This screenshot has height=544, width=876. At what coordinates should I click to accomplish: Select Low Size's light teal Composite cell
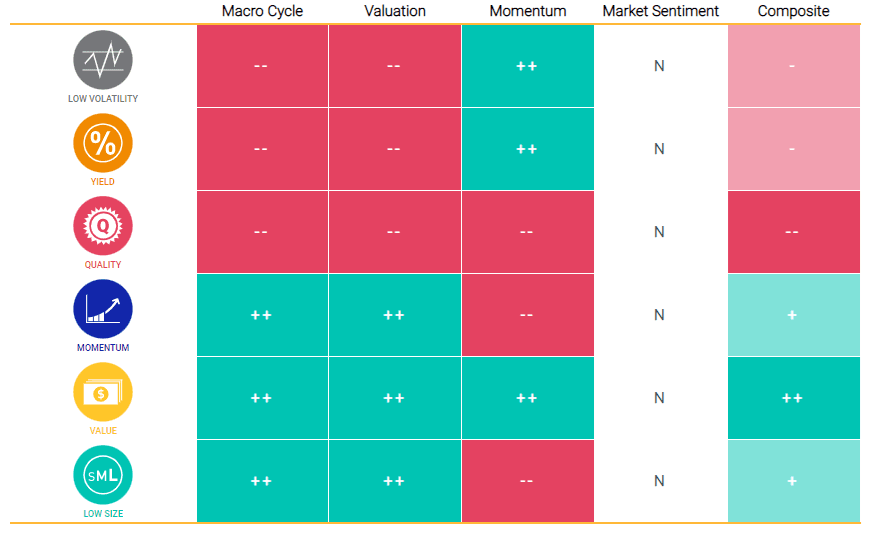point(793,481)
